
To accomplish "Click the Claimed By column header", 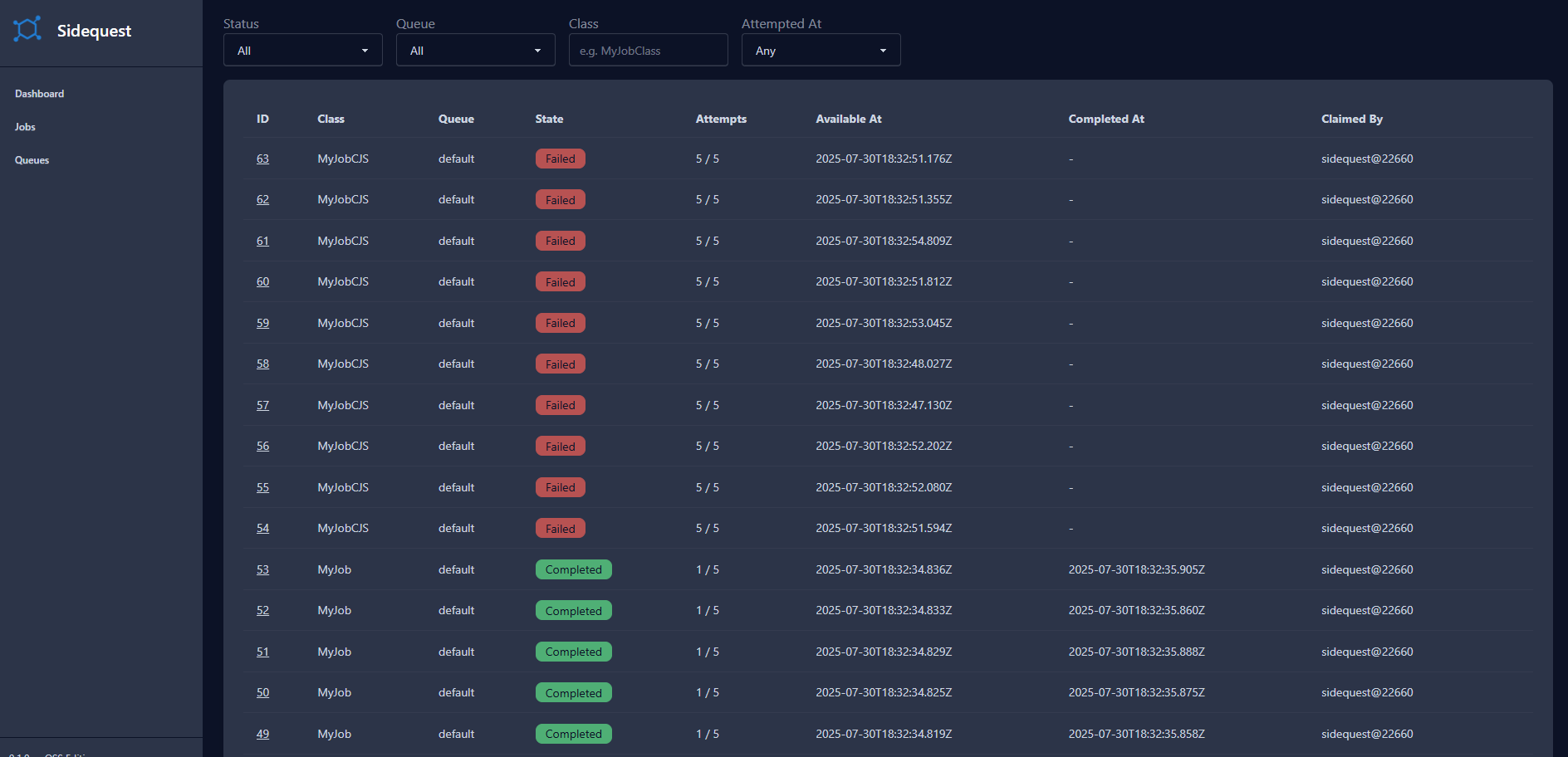I will pyautogui.click(x=1352, y=119).
